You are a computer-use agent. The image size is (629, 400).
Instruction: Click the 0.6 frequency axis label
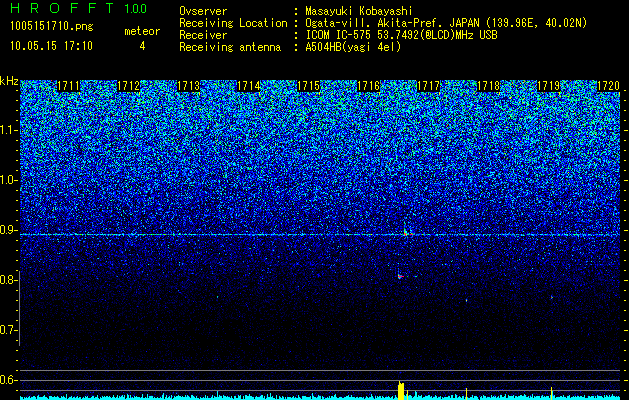click(x=8, y=380)
